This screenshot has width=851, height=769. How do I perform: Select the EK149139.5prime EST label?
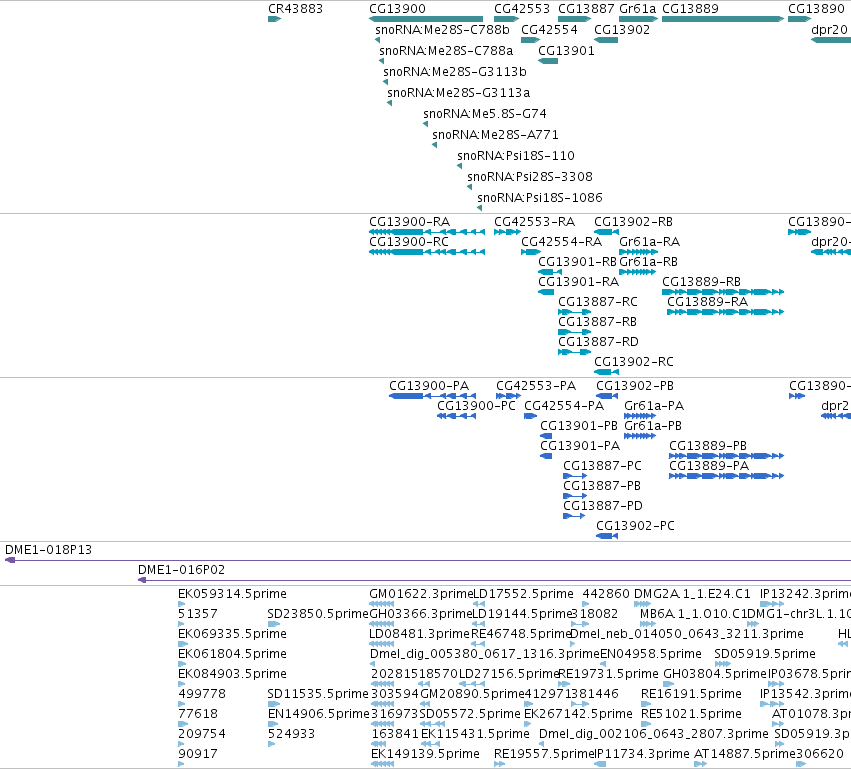tap(426, 754)
